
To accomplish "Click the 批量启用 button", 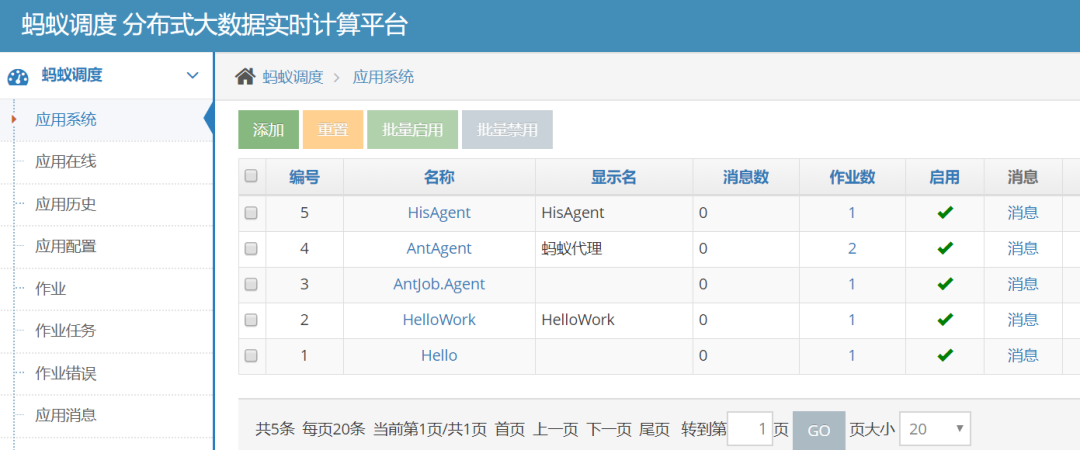I will tap(413, 130).
